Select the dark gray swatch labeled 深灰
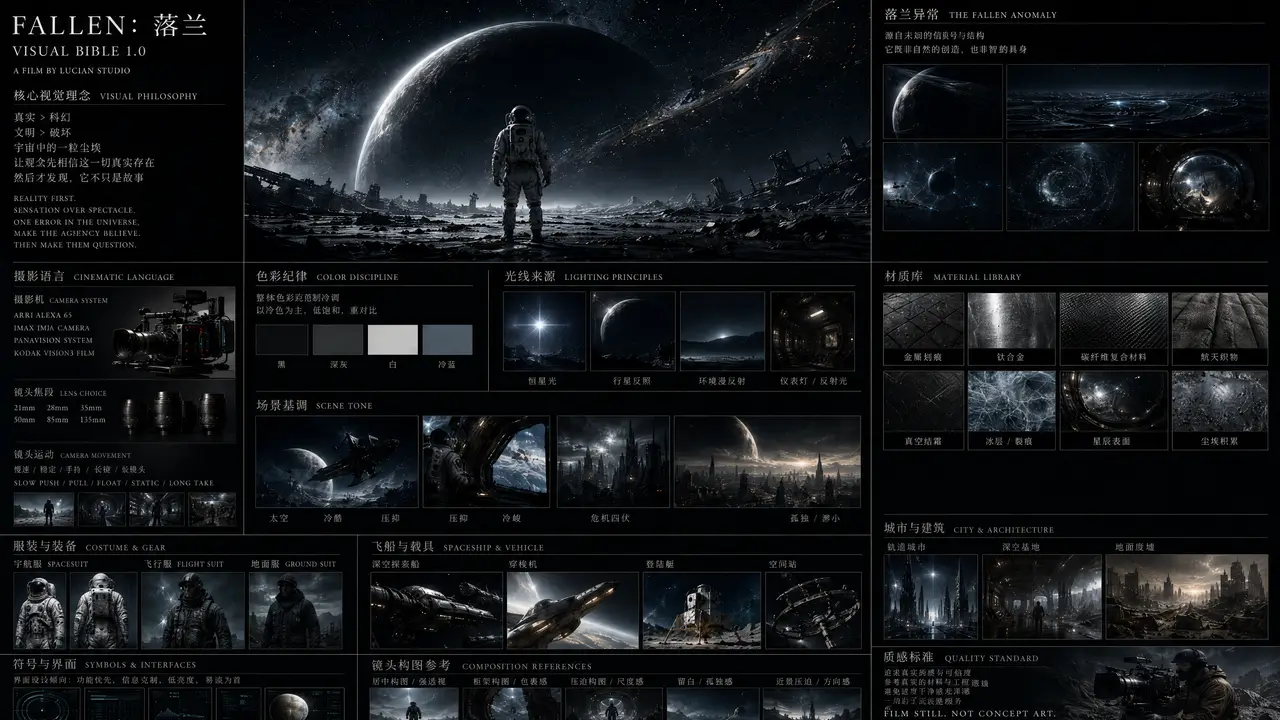This screenshot has height=720, width=1280. pos(338,340)
